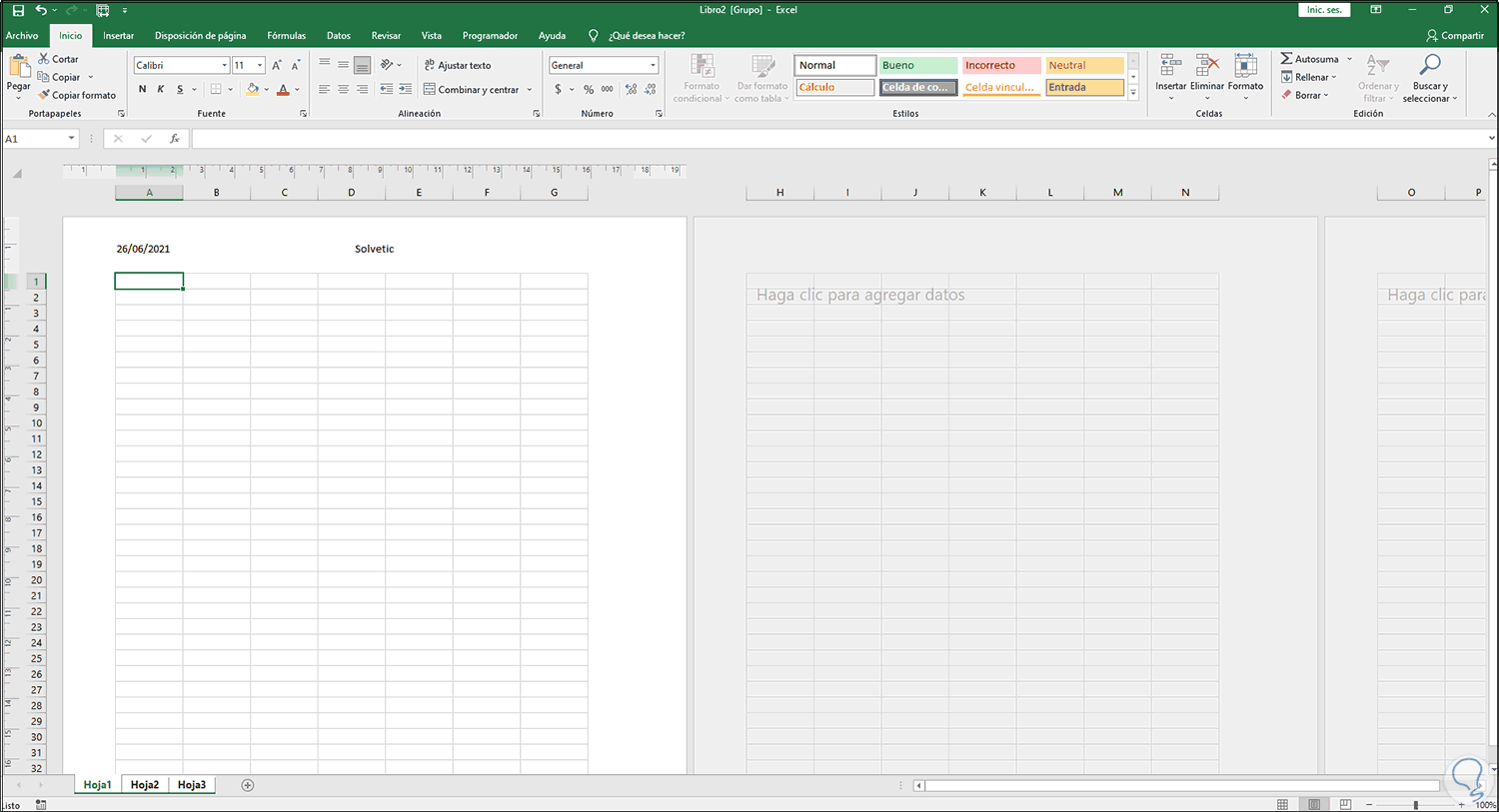This screenshot has width=1499, height=812.
Task: Click the horizontal scrollbar track
Action: pos(1181,785)
